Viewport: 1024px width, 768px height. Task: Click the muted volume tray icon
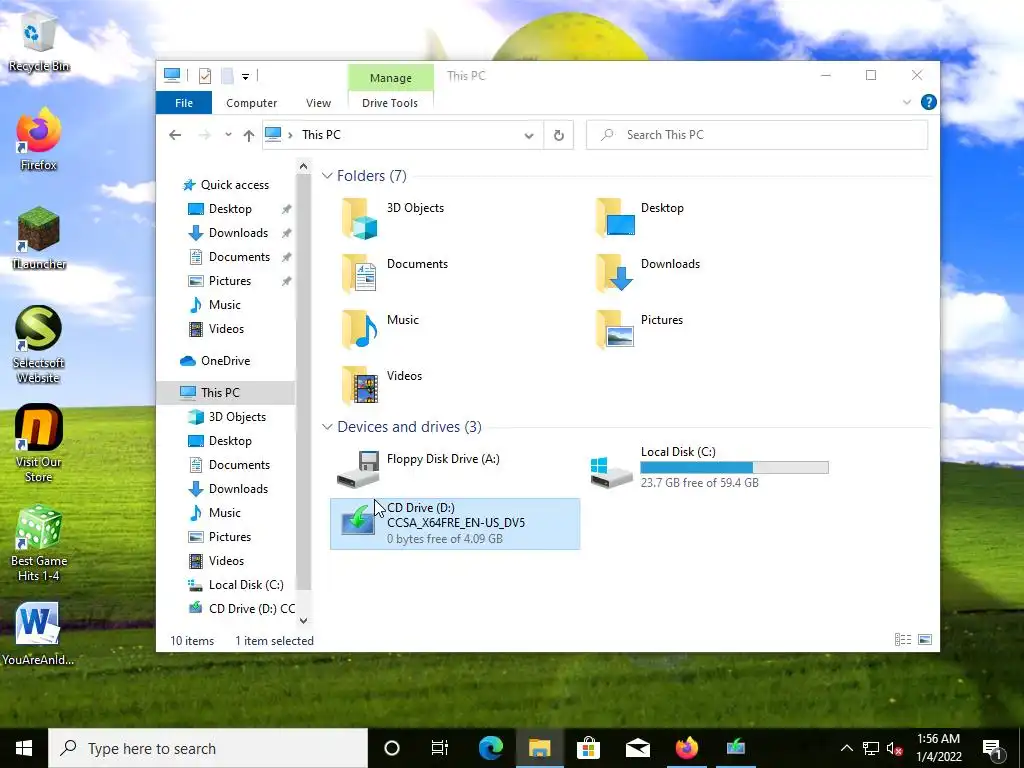click(x=895, y=748)
